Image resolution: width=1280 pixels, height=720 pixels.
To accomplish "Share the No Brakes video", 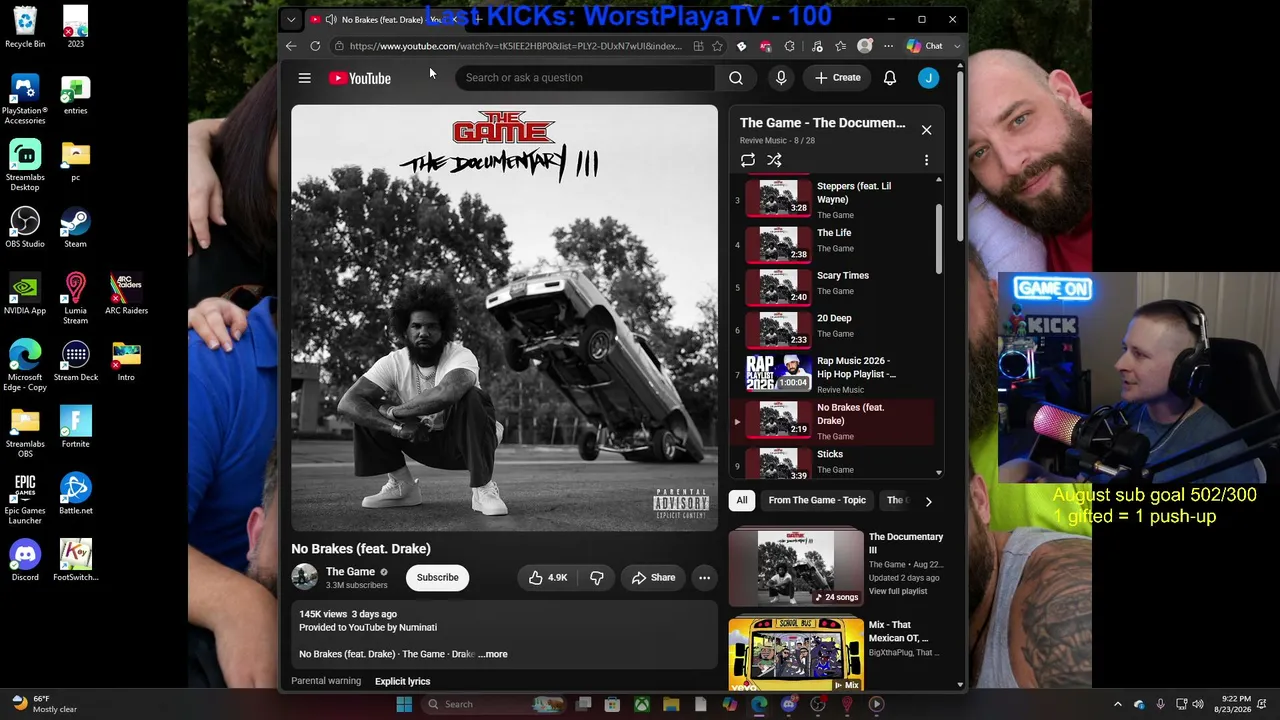I will [x=653, y=577].
